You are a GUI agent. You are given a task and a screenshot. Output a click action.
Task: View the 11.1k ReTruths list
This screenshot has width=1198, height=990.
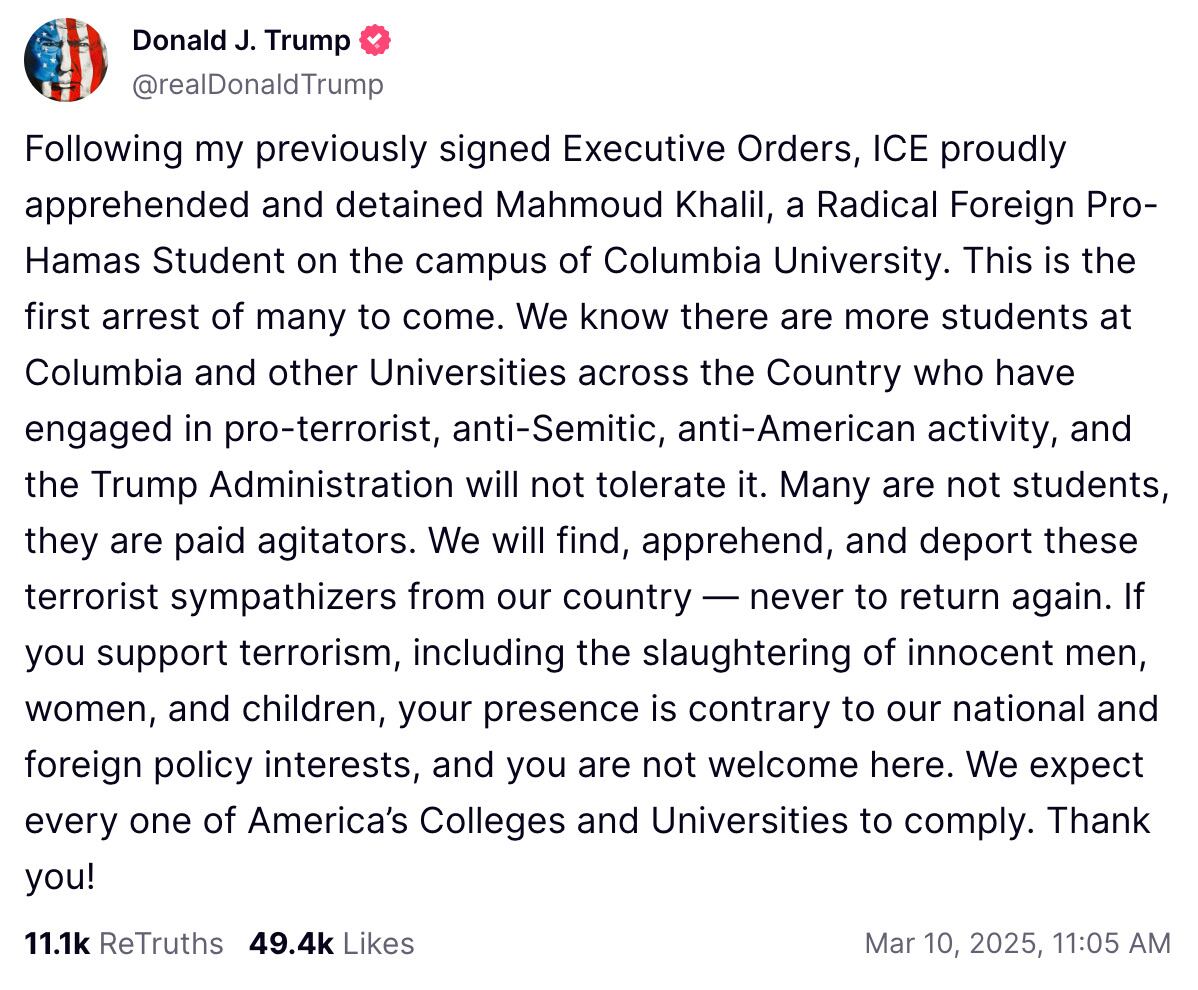pos(121,943)
